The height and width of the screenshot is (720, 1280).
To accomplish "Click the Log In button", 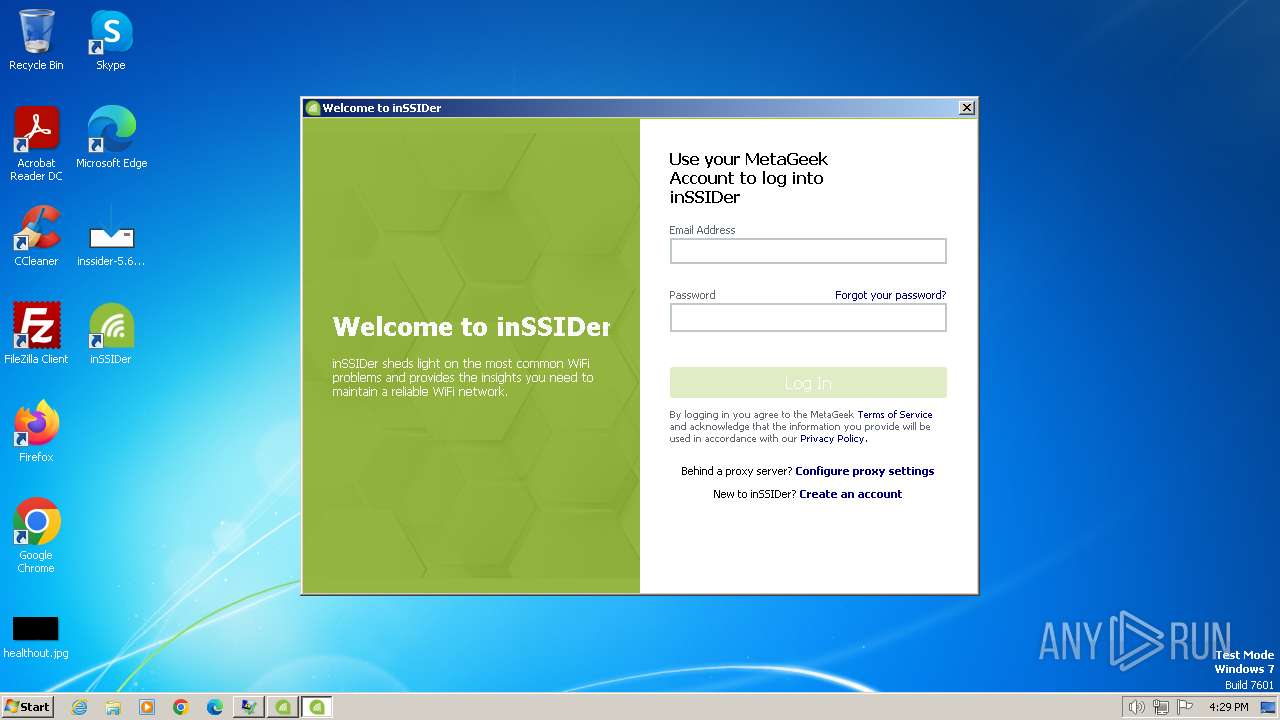I will [x=808, y=383].
